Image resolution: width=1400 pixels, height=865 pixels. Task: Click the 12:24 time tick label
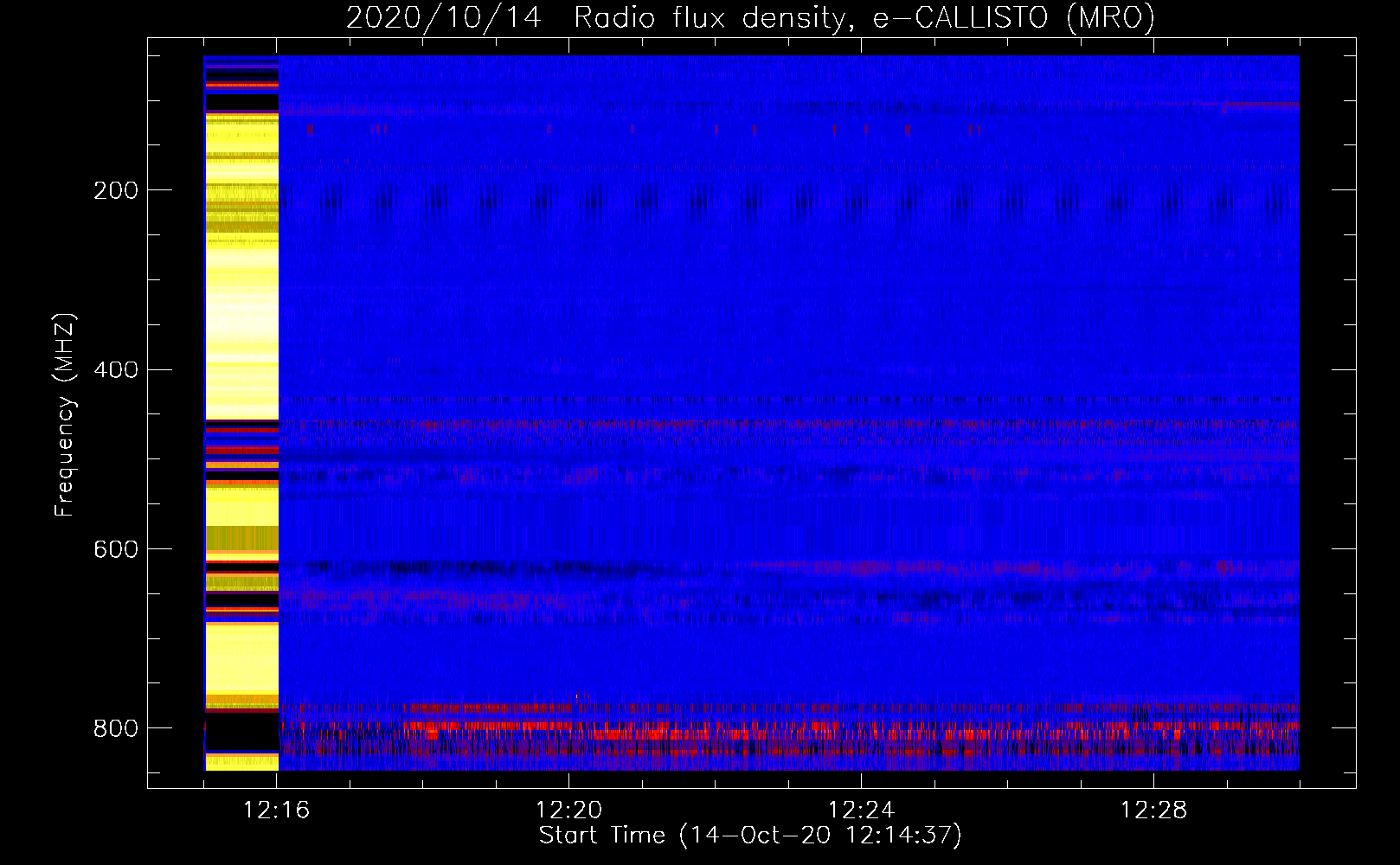(861, 811)
